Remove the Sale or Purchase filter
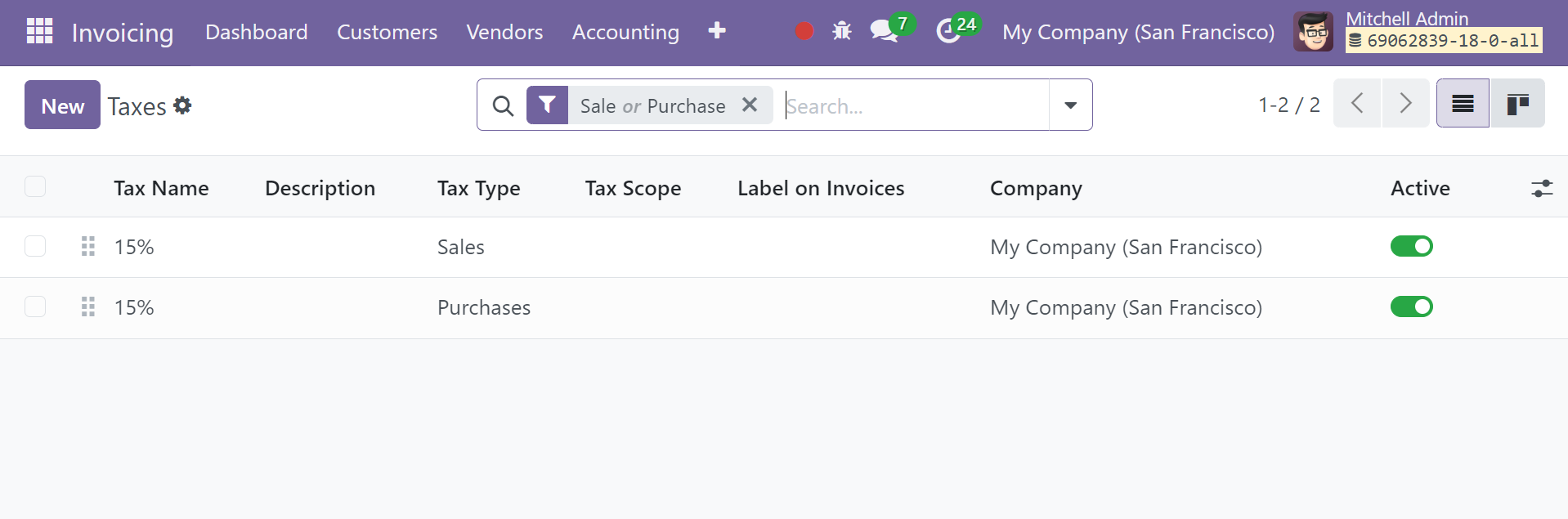Image resolution: width=1568 pixels, height=519 pixels. tap(750, 105)
